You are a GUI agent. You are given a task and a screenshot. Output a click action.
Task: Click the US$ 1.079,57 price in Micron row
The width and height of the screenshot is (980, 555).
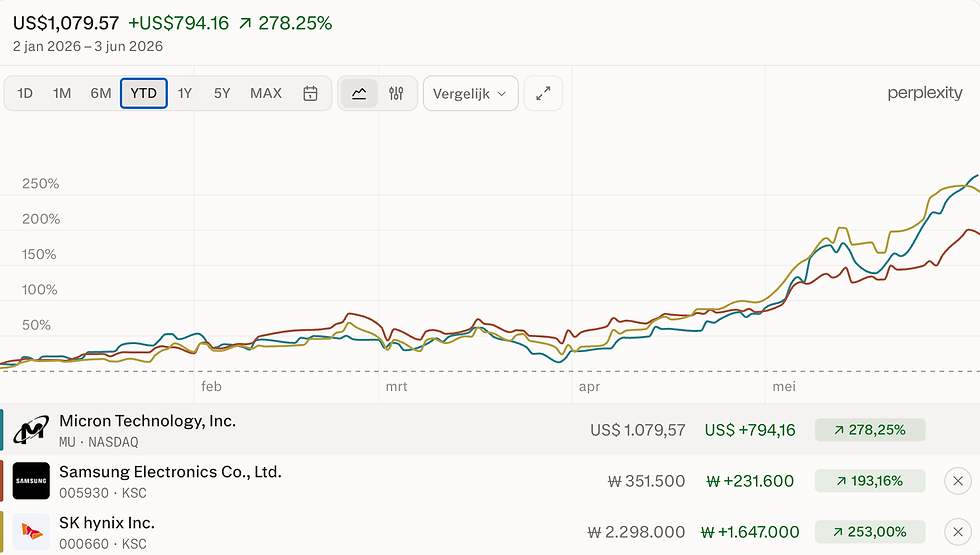coord(638,430)
